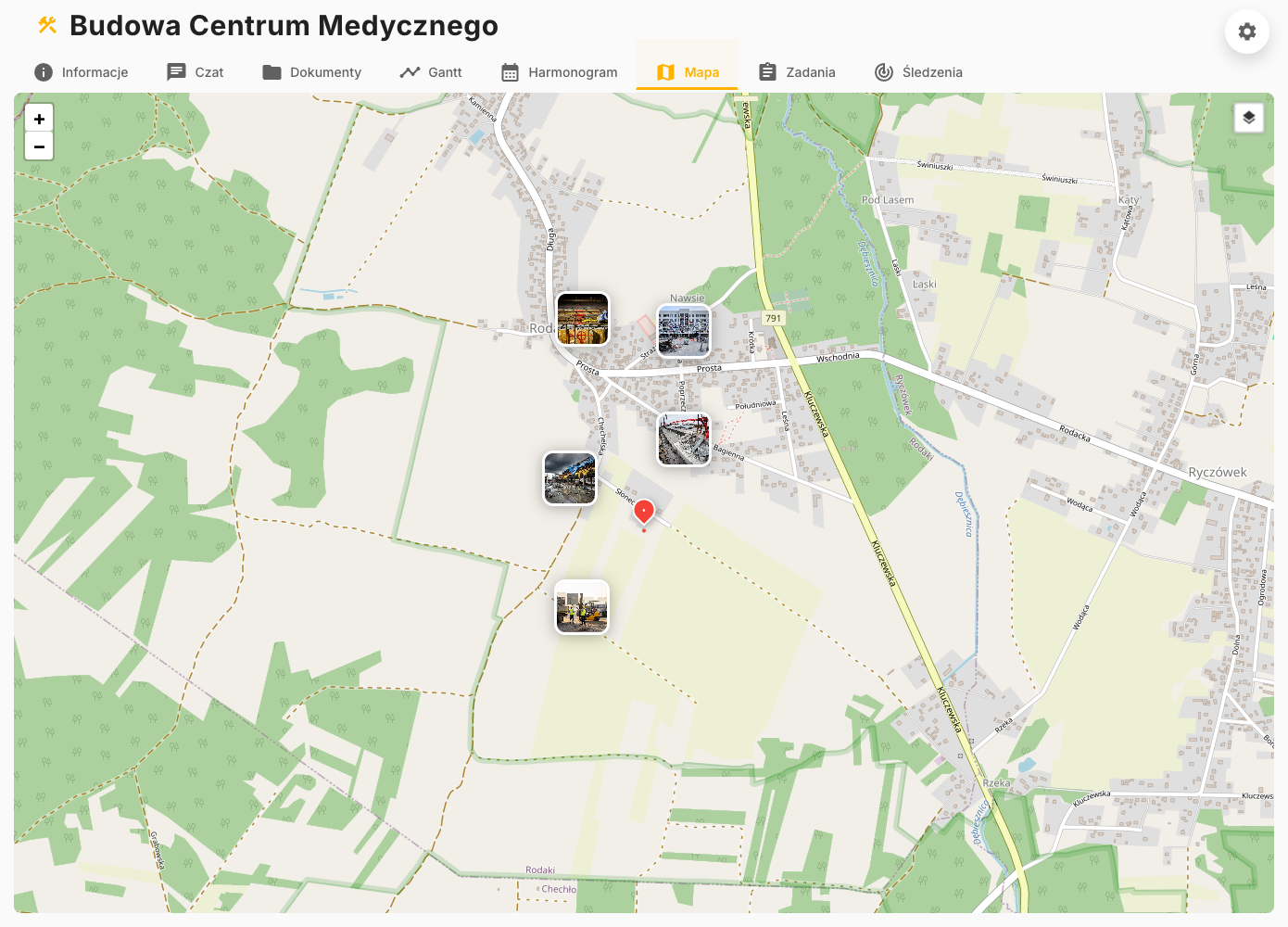
Task: Open the Zadania tab
Action: [x=797, y=72]
